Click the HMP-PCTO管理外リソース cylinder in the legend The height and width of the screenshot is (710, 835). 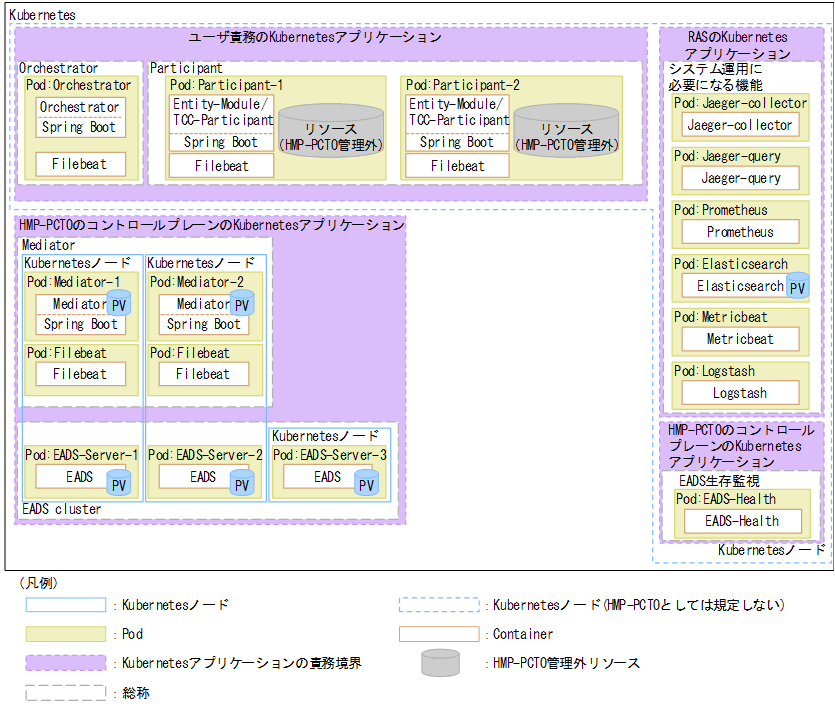tap(440, 663)
